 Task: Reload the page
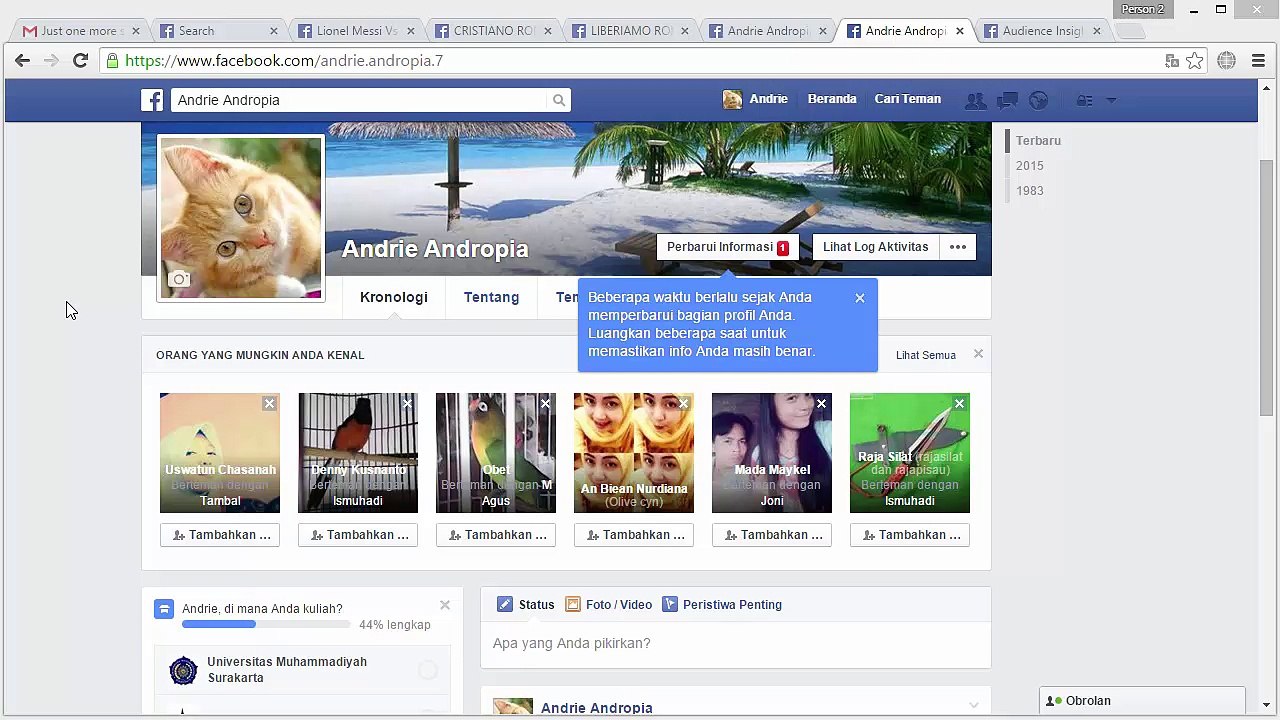point(80,61)
